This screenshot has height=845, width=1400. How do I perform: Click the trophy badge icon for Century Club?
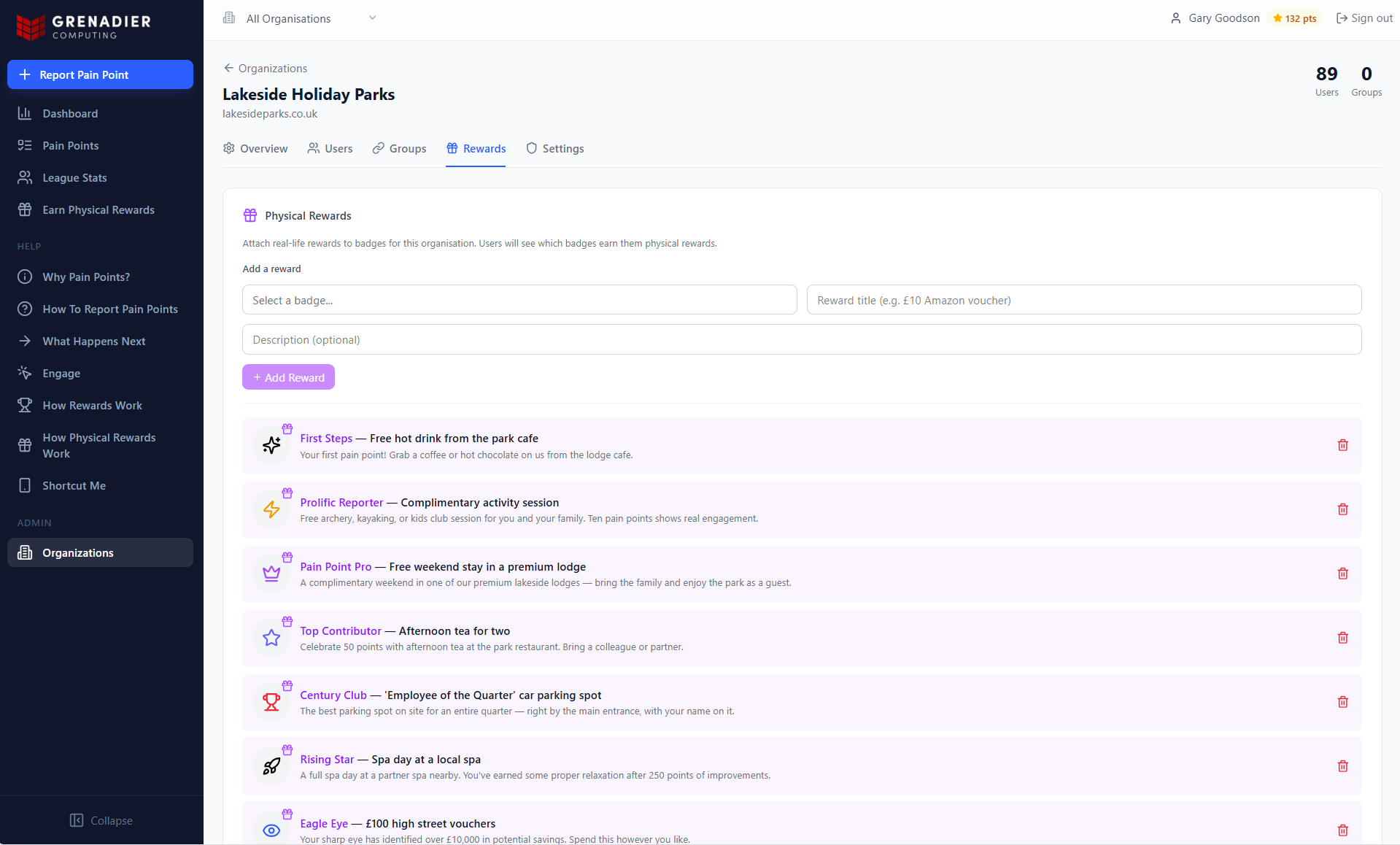point(271,702)
